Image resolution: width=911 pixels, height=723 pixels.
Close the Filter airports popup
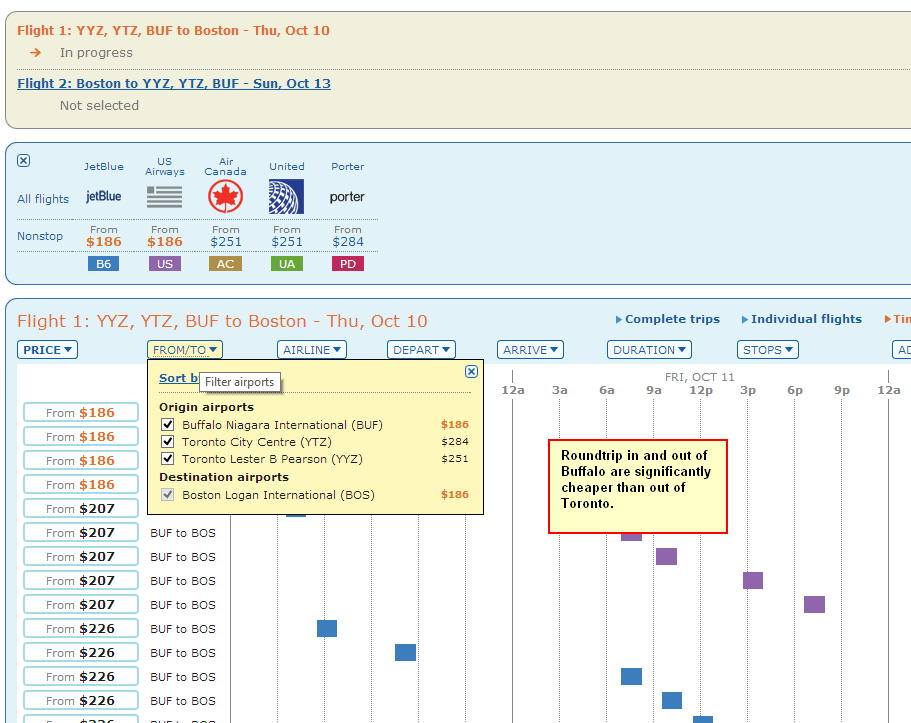point(471,371)
